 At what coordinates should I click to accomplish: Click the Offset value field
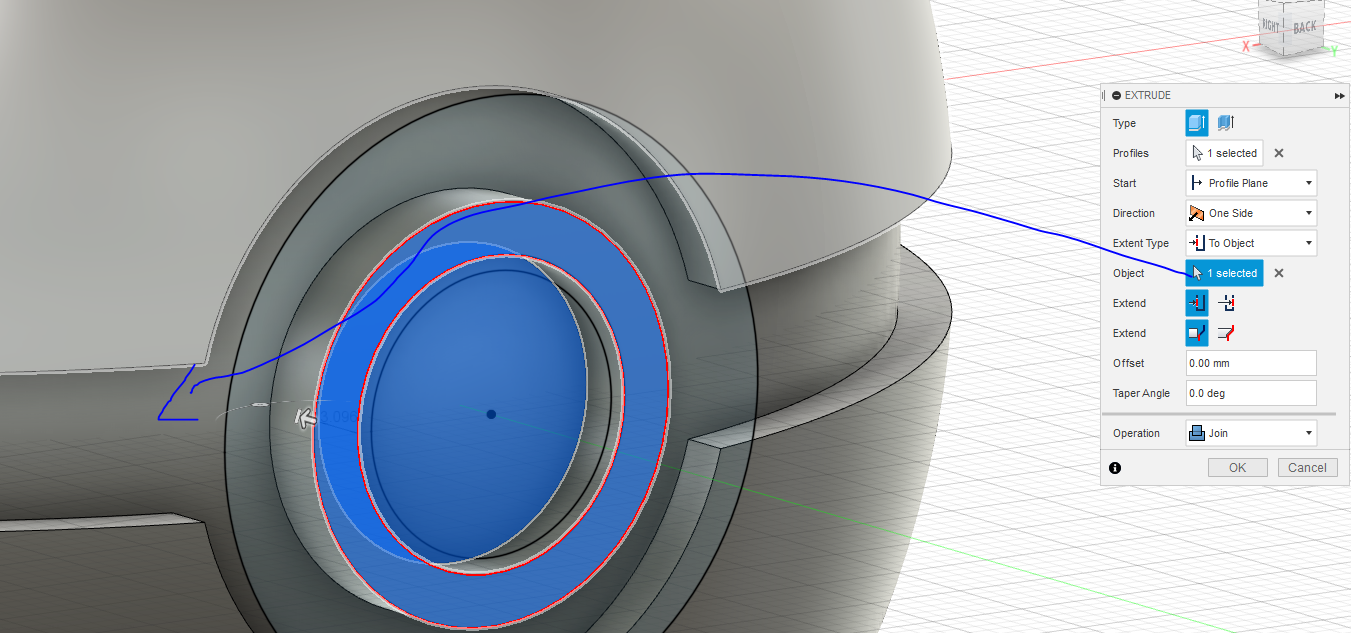[1251, 363]
